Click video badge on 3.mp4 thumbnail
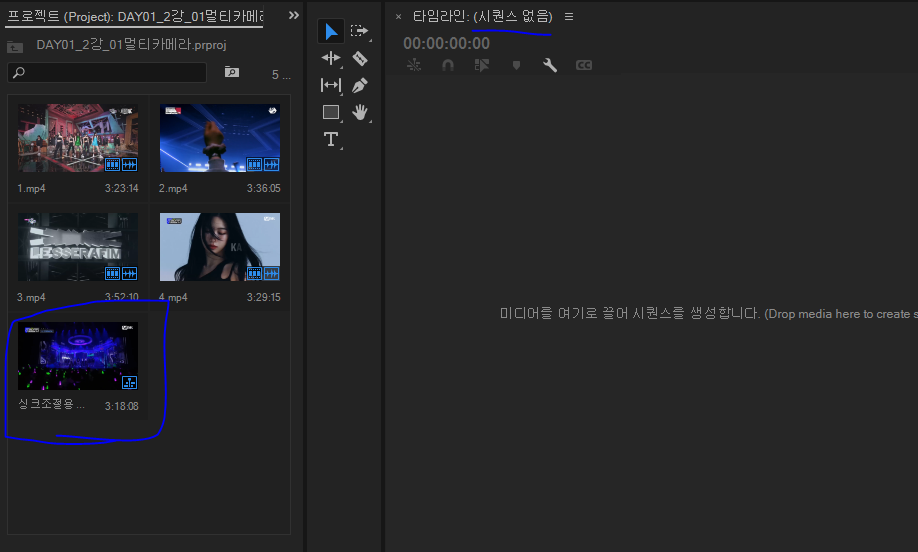The height and width of the screenshot is (552, 918). (112, 273)
